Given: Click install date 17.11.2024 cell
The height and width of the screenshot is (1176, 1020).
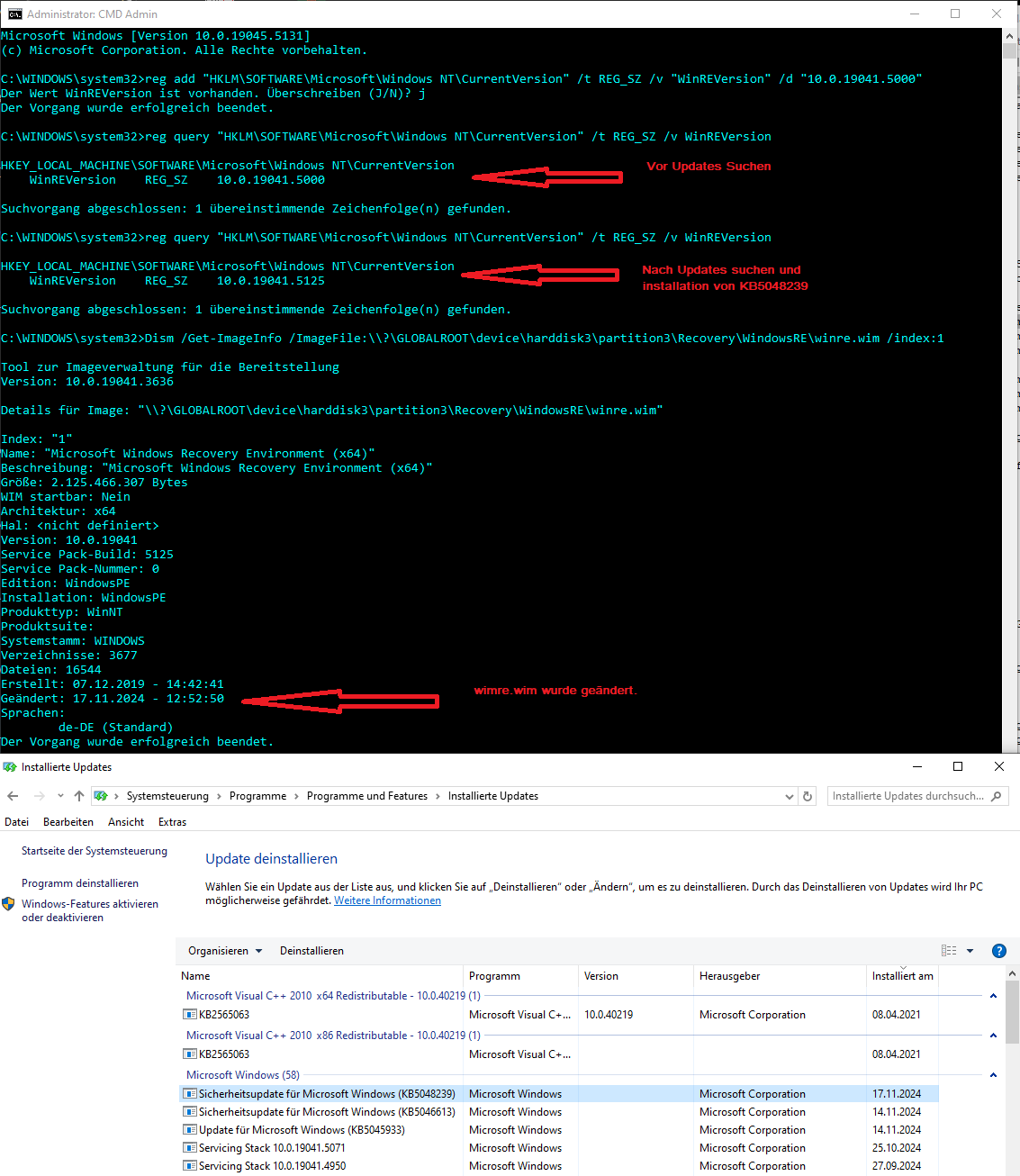Looking at the screenshot, I should pyautogui.click(x=897, y=1094).
